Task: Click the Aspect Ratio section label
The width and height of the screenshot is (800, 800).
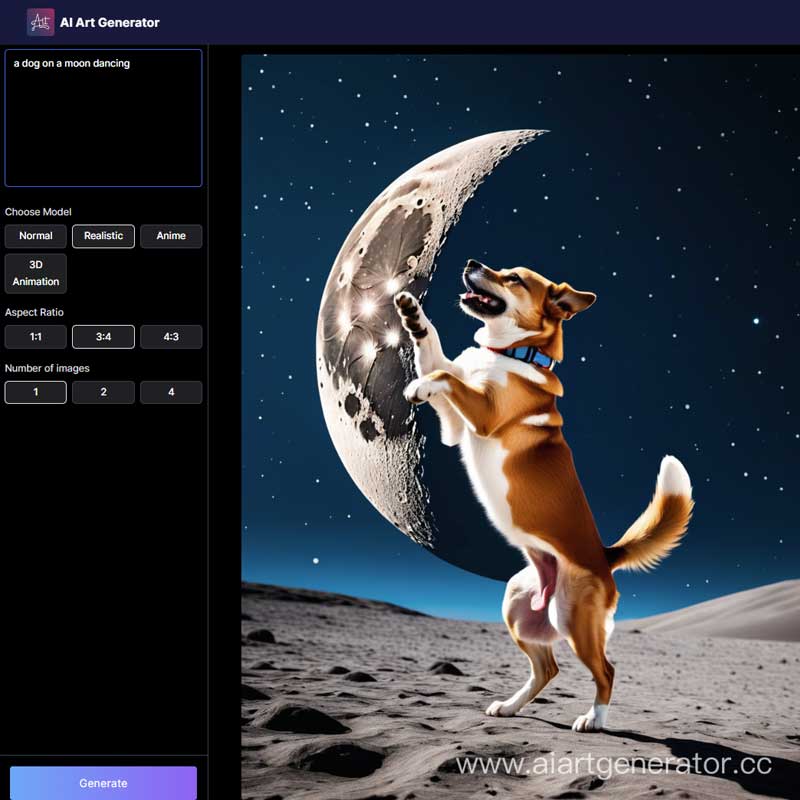Action: tap(34, 312)
